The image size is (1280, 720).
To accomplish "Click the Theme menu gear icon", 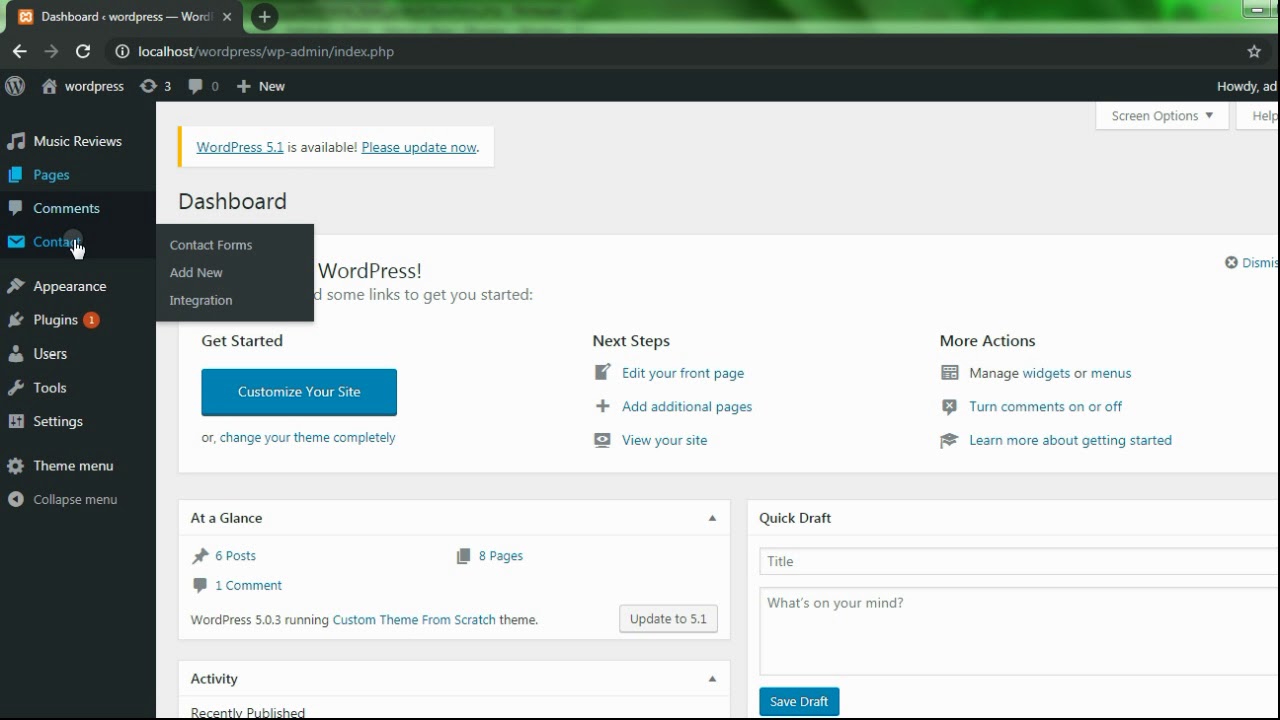I will tap(16, 466).
